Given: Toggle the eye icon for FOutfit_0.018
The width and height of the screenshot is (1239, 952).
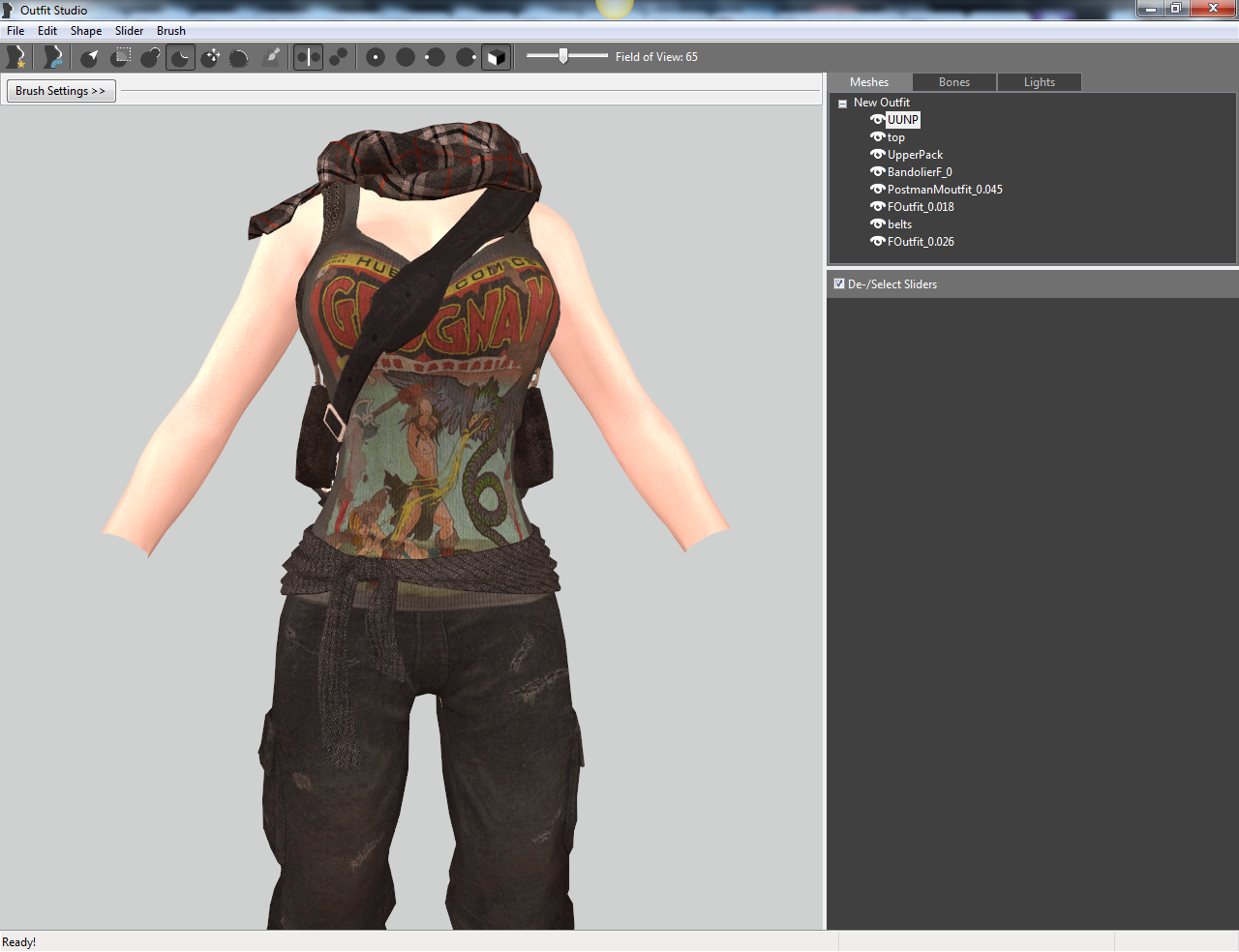Looking at the screenshot, I should [x=877, y=207].
